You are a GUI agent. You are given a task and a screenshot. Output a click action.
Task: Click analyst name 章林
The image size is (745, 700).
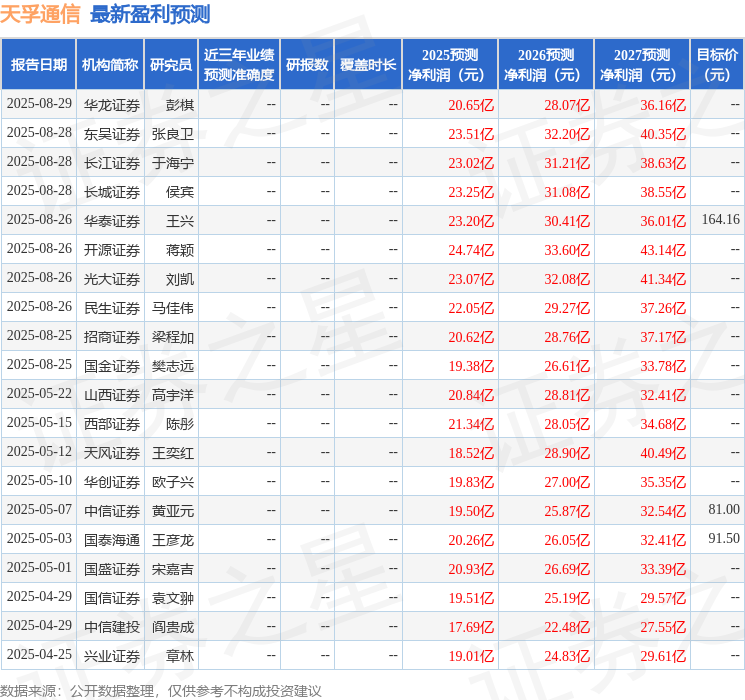pyautogui.click(x=180, y=656)
